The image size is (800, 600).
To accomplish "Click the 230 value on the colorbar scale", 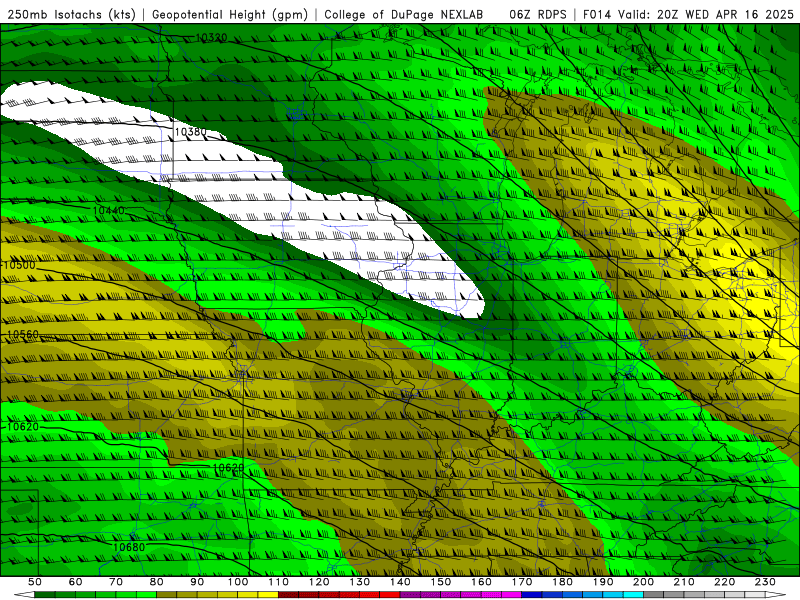I will [765, 582].
